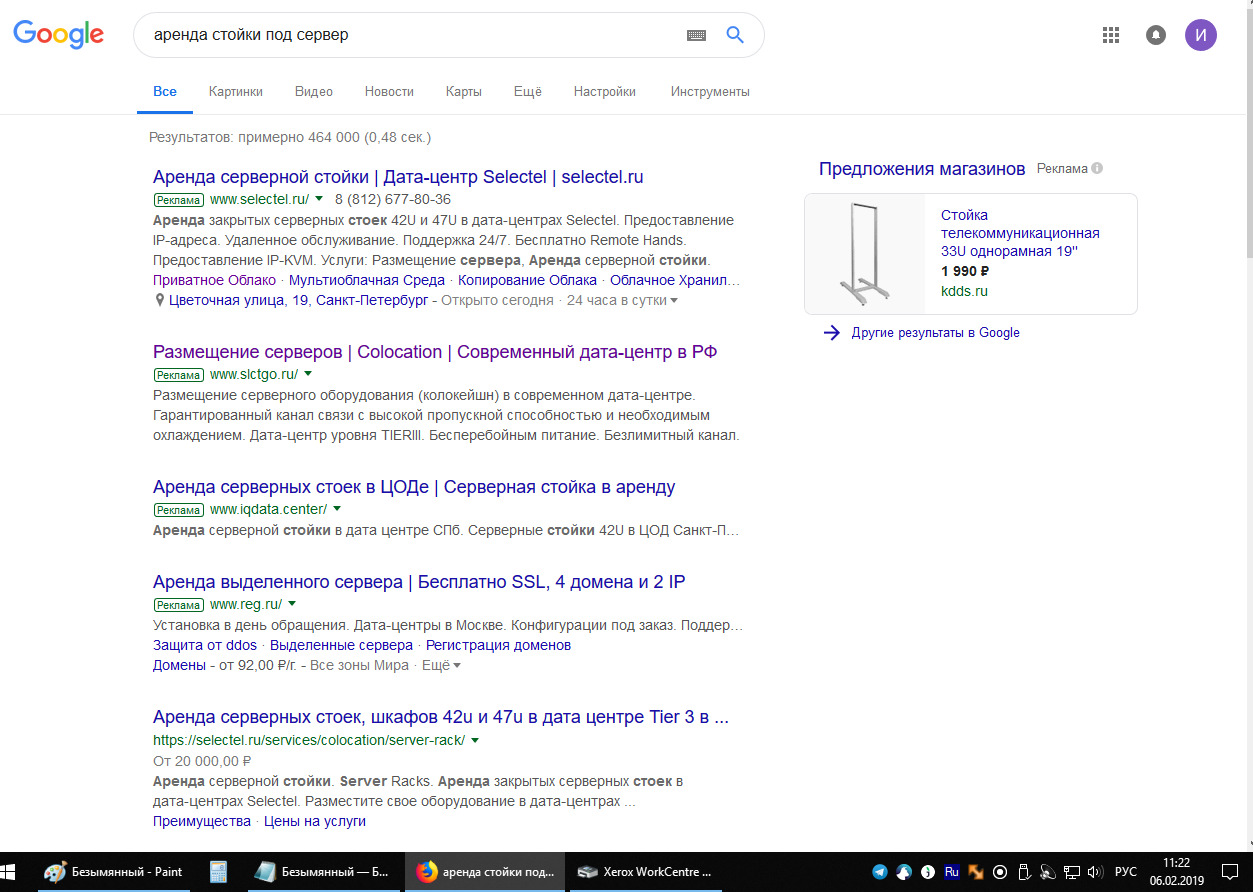This screenshot has height=892, width=1253.
Task: Open Инструменты search tools
Action: click(710, 91)
